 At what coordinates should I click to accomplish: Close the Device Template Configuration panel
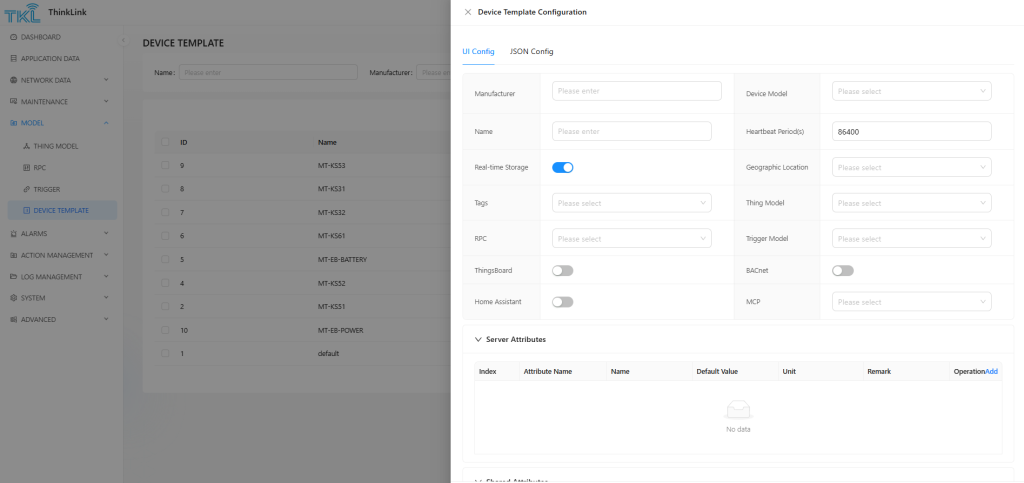(x=468, y=12)
